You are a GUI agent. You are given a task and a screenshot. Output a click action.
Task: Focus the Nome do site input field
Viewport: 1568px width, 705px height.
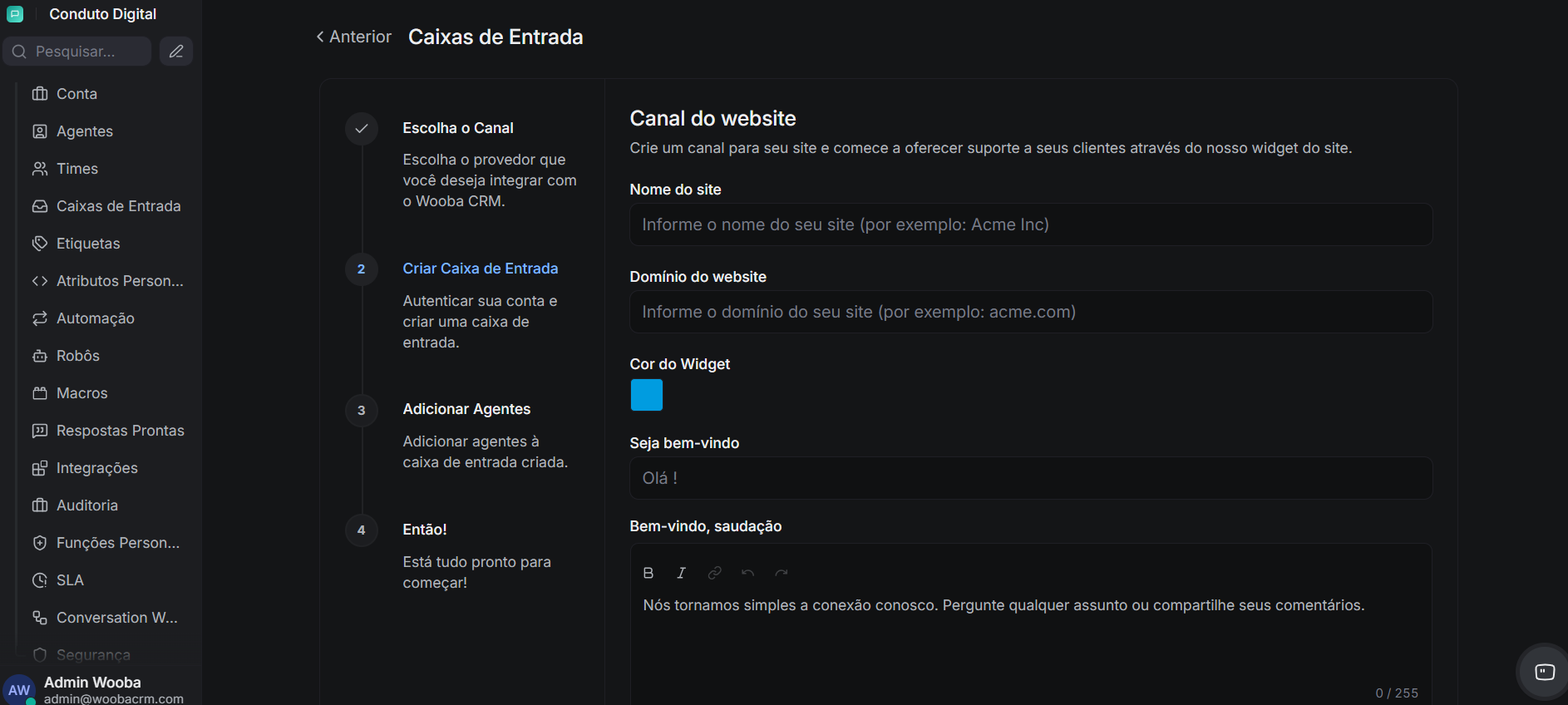tap(1030, 224)
